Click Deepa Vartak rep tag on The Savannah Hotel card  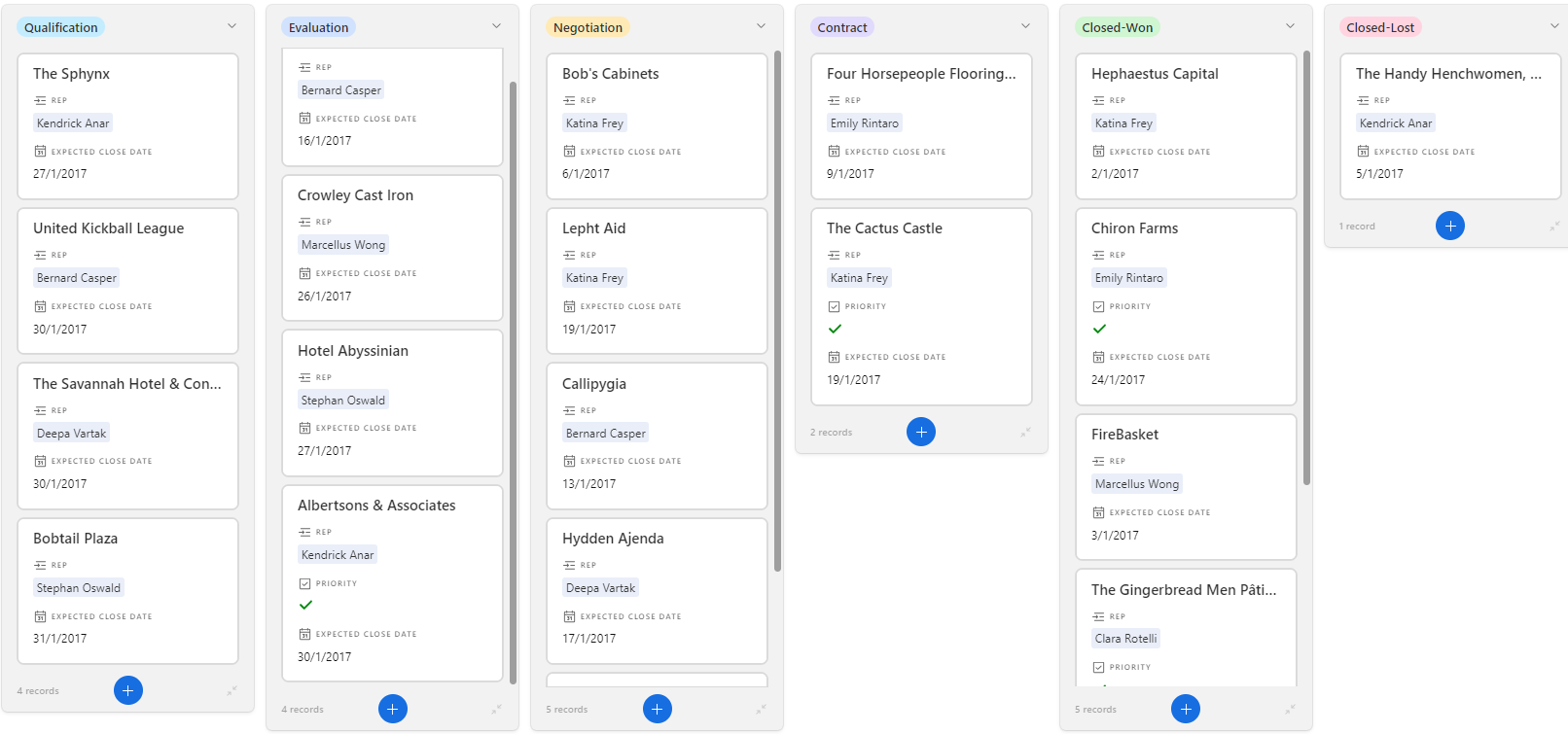[72, 434]
